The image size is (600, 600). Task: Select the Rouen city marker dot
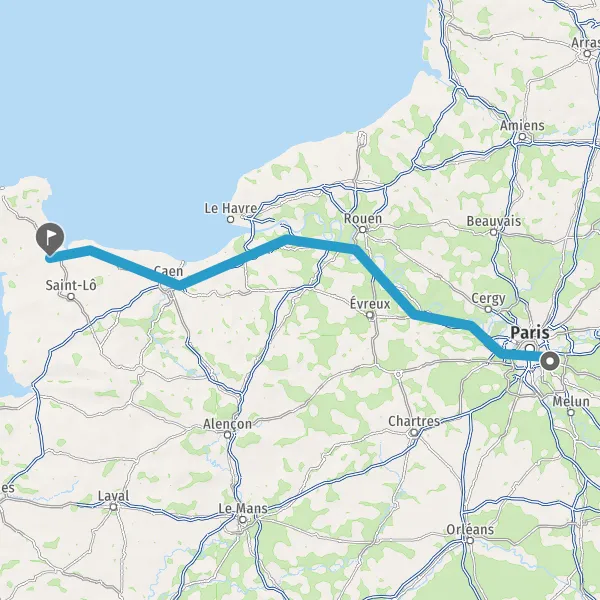click(362, 230)
